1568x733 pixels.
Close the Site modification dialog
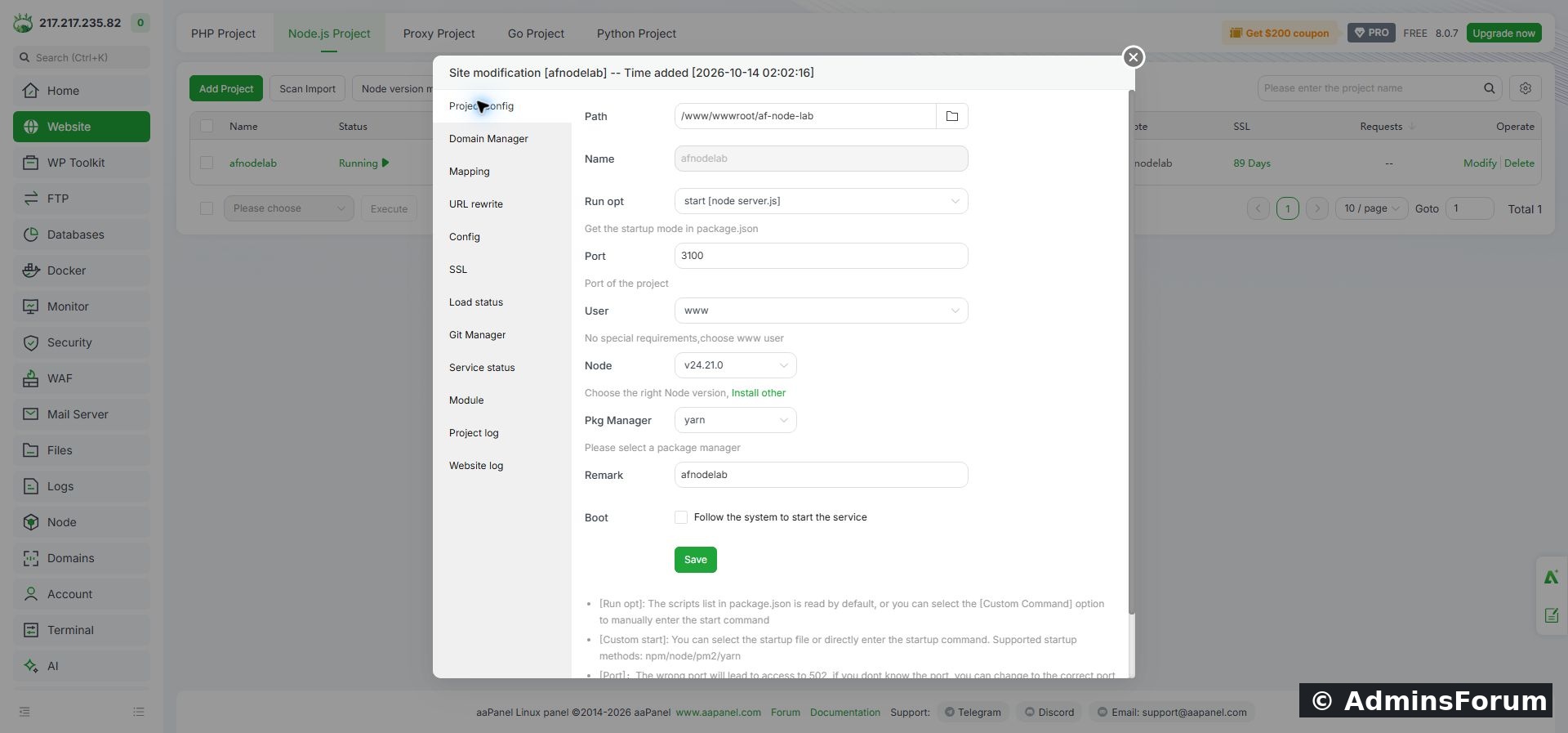coord(1133,57)
